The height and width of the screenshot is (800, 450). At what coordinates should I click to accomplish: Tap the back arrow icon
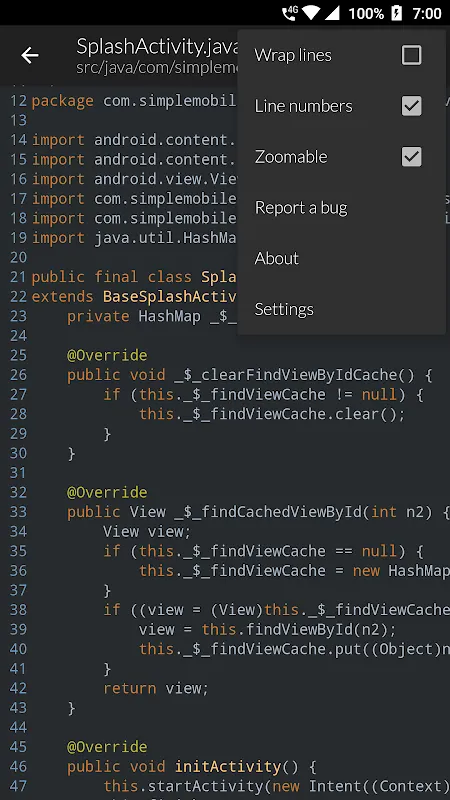pyautogui.click(x=30, y=55)
